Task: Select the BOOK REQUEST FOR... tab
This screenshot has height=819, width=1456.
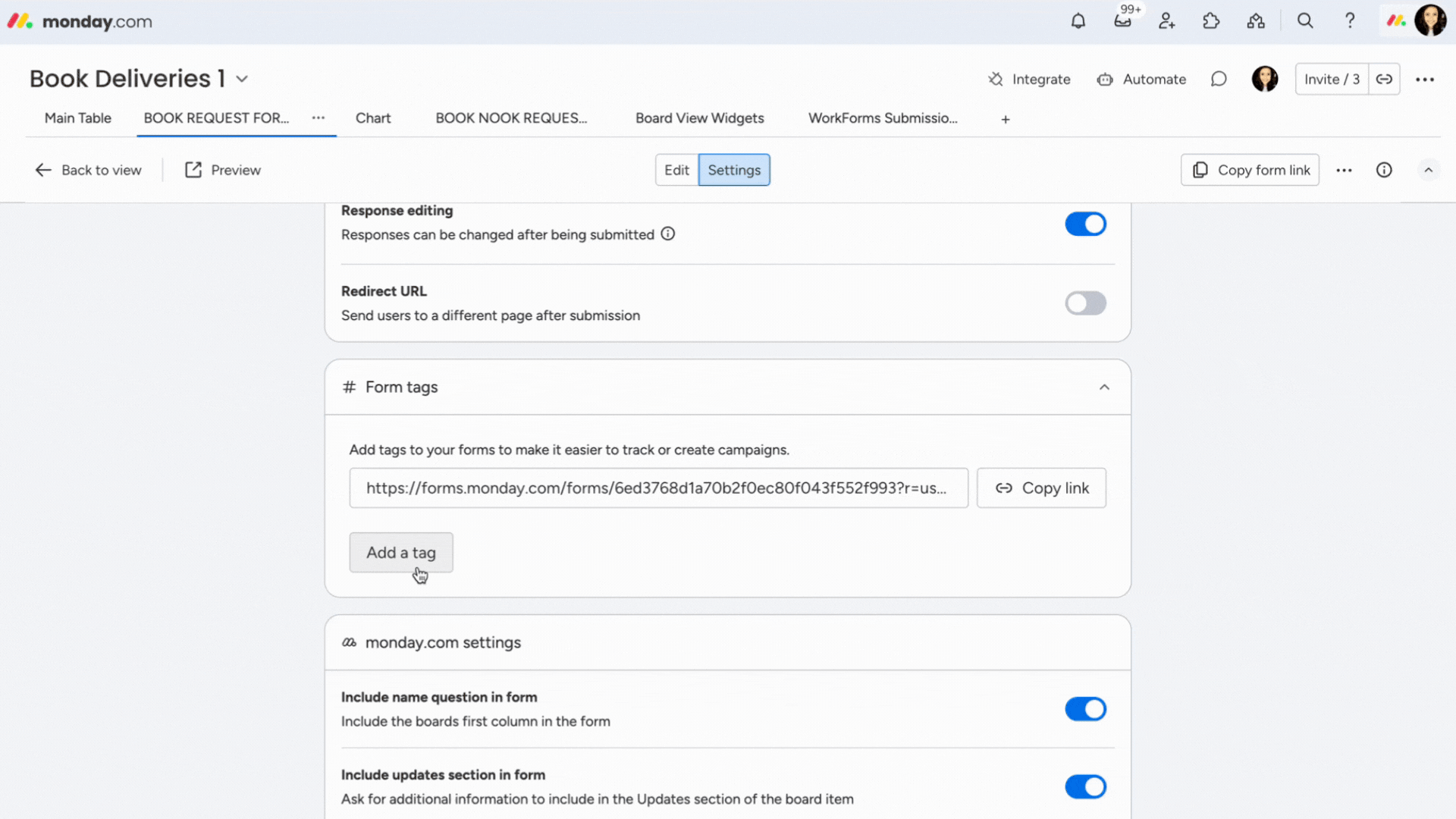Action: 216,118
